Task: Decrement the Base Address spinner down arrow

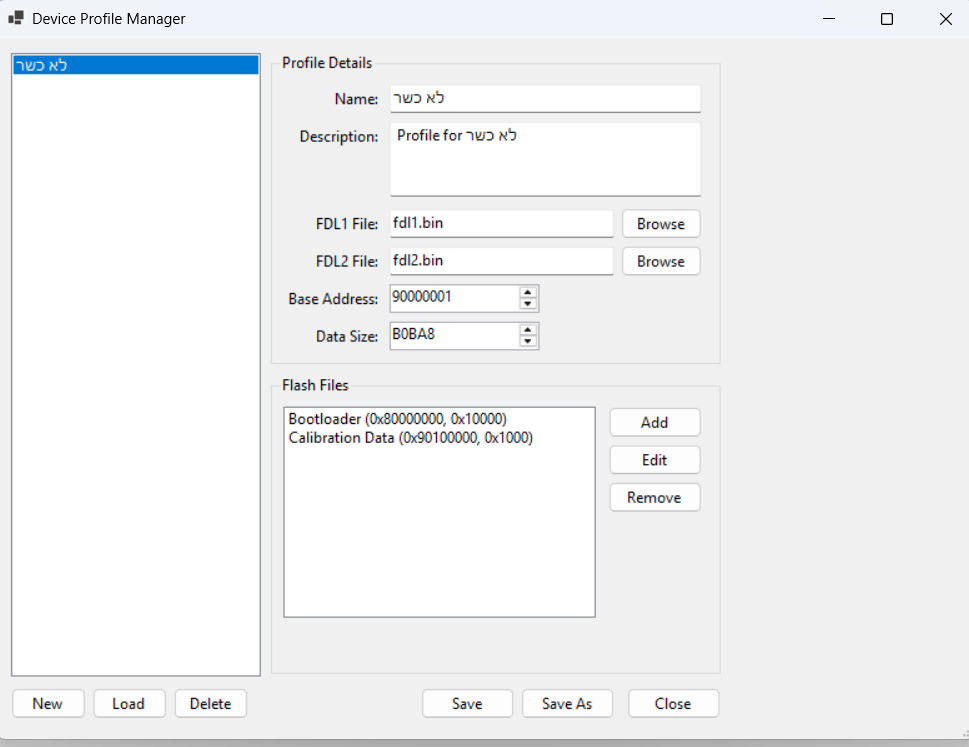Action: click(x=528, y=304)
